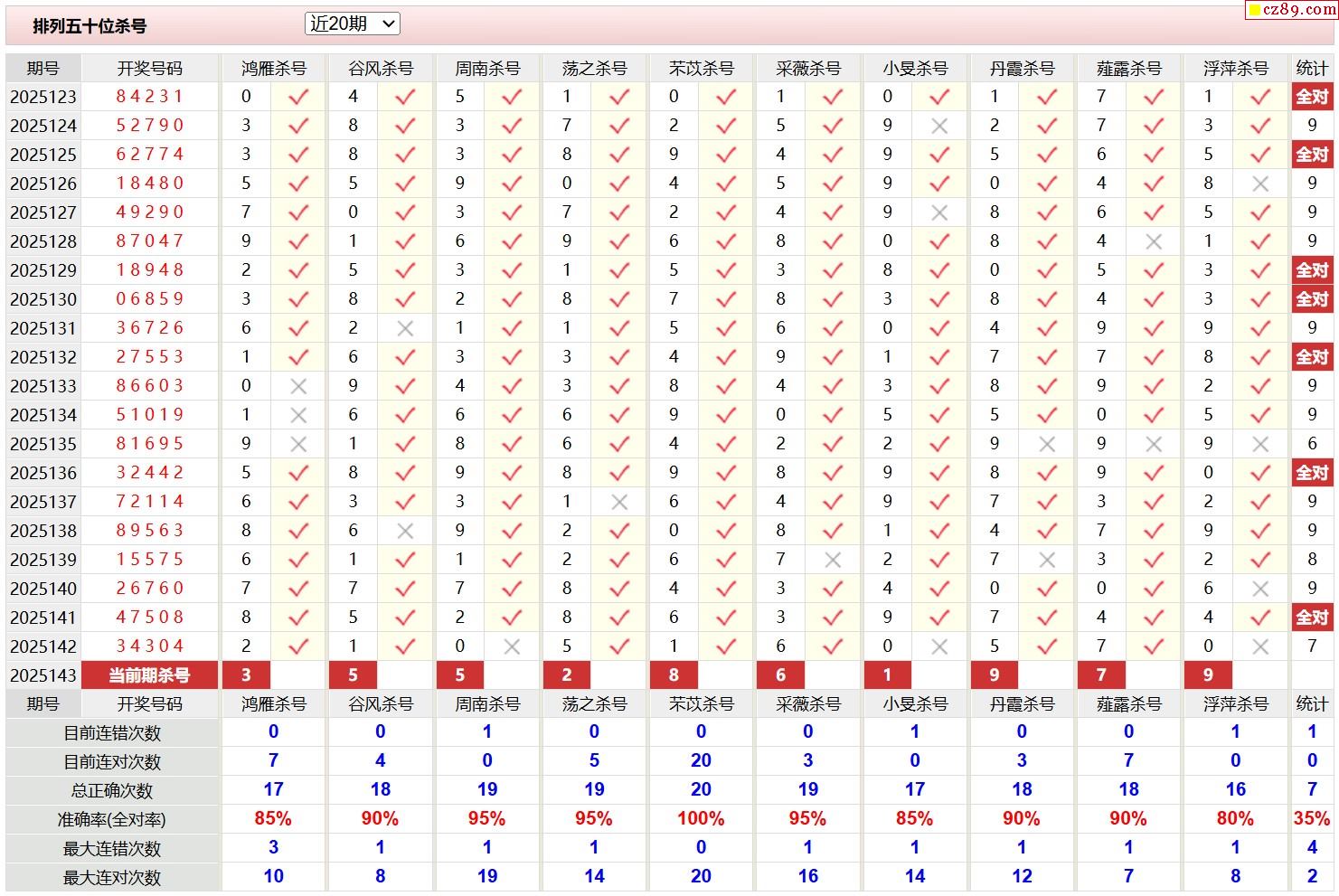Click the winning numbers 72114
This screenshot has width=1339, height=896.
pos(149,502)
